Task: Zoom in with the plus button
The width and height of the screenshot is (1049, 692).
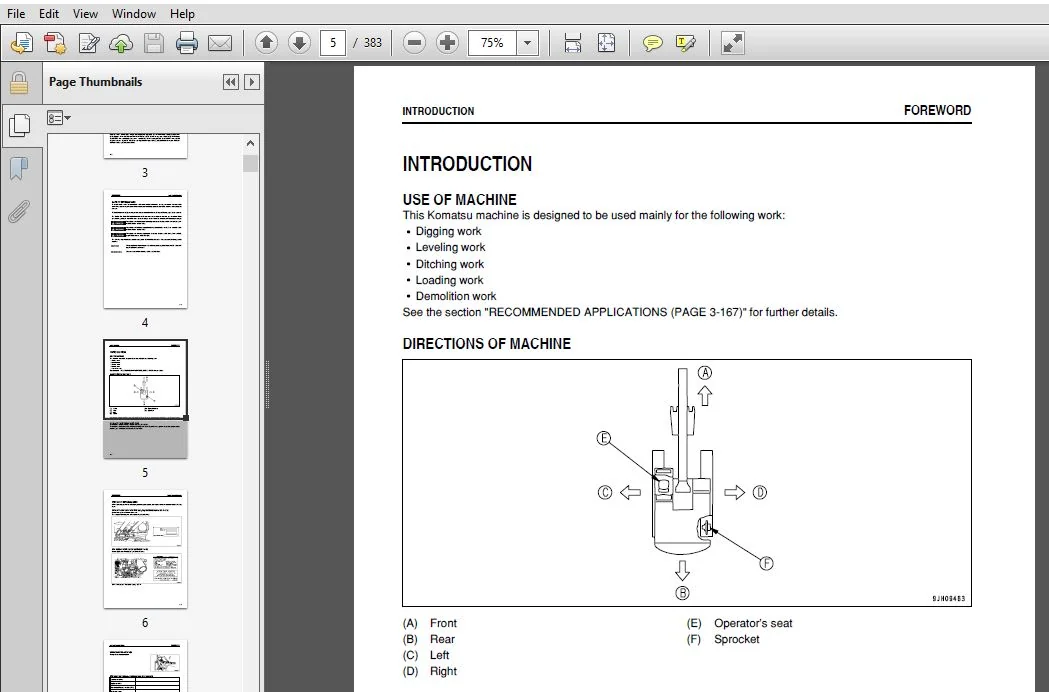Action: coord(447,44)
